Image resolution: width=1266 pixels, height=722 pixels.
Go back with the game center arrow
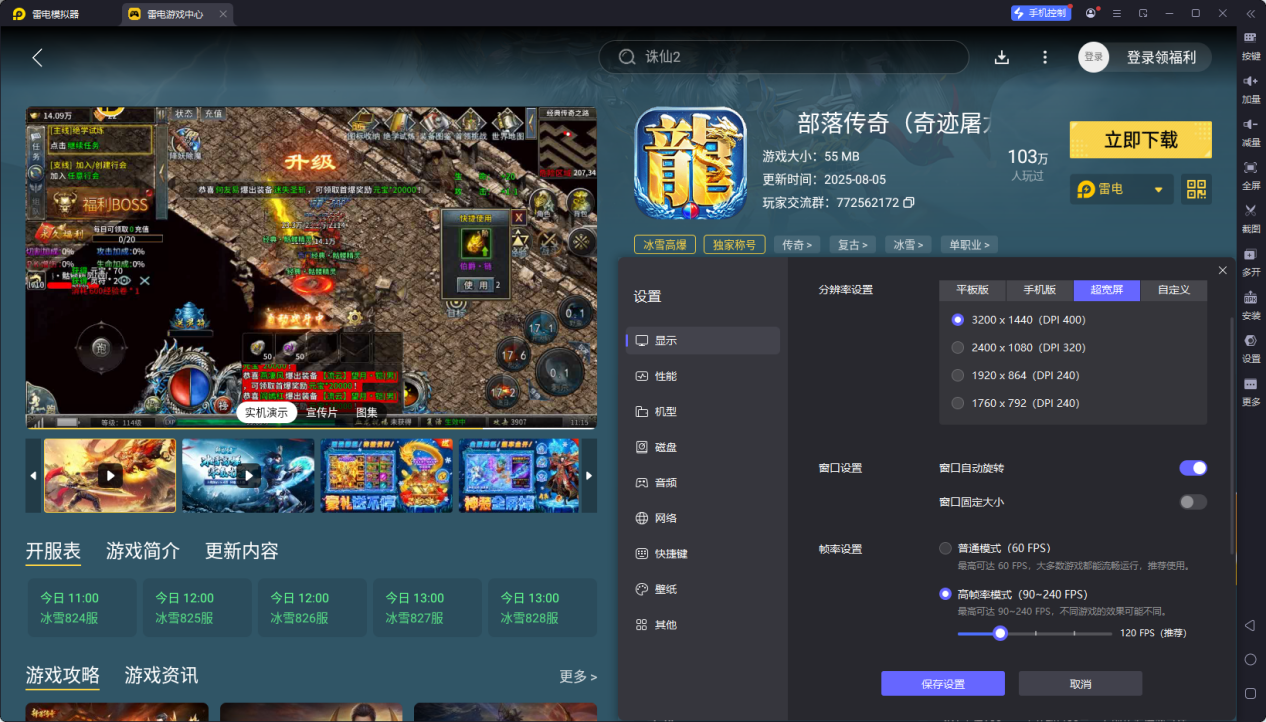(x=37, y=57)
